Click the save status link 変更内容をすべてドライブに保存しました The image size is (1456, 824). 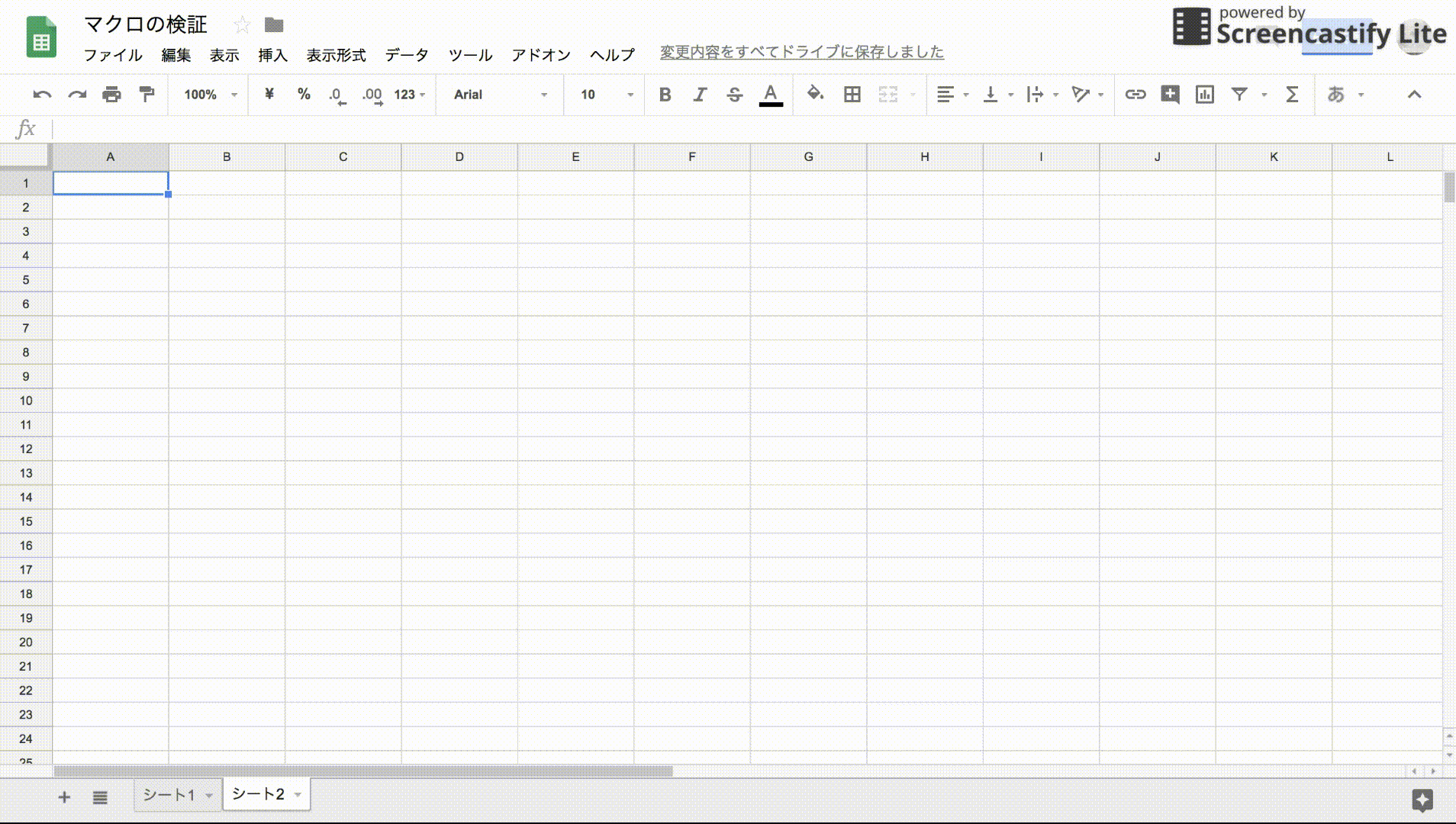802,52
